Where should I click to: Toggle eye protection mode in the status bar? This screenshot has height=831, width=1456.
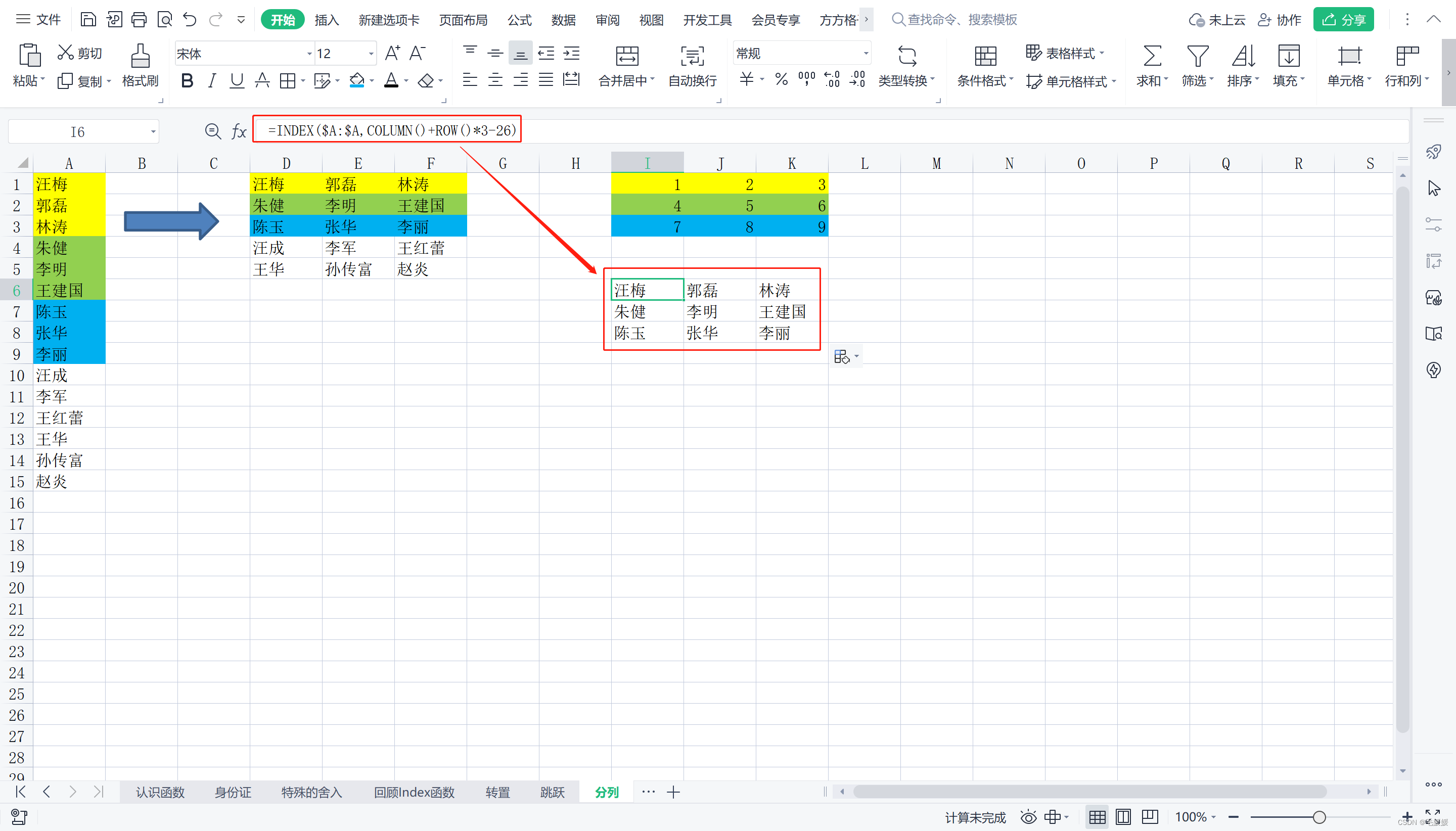coord(1028,817)
